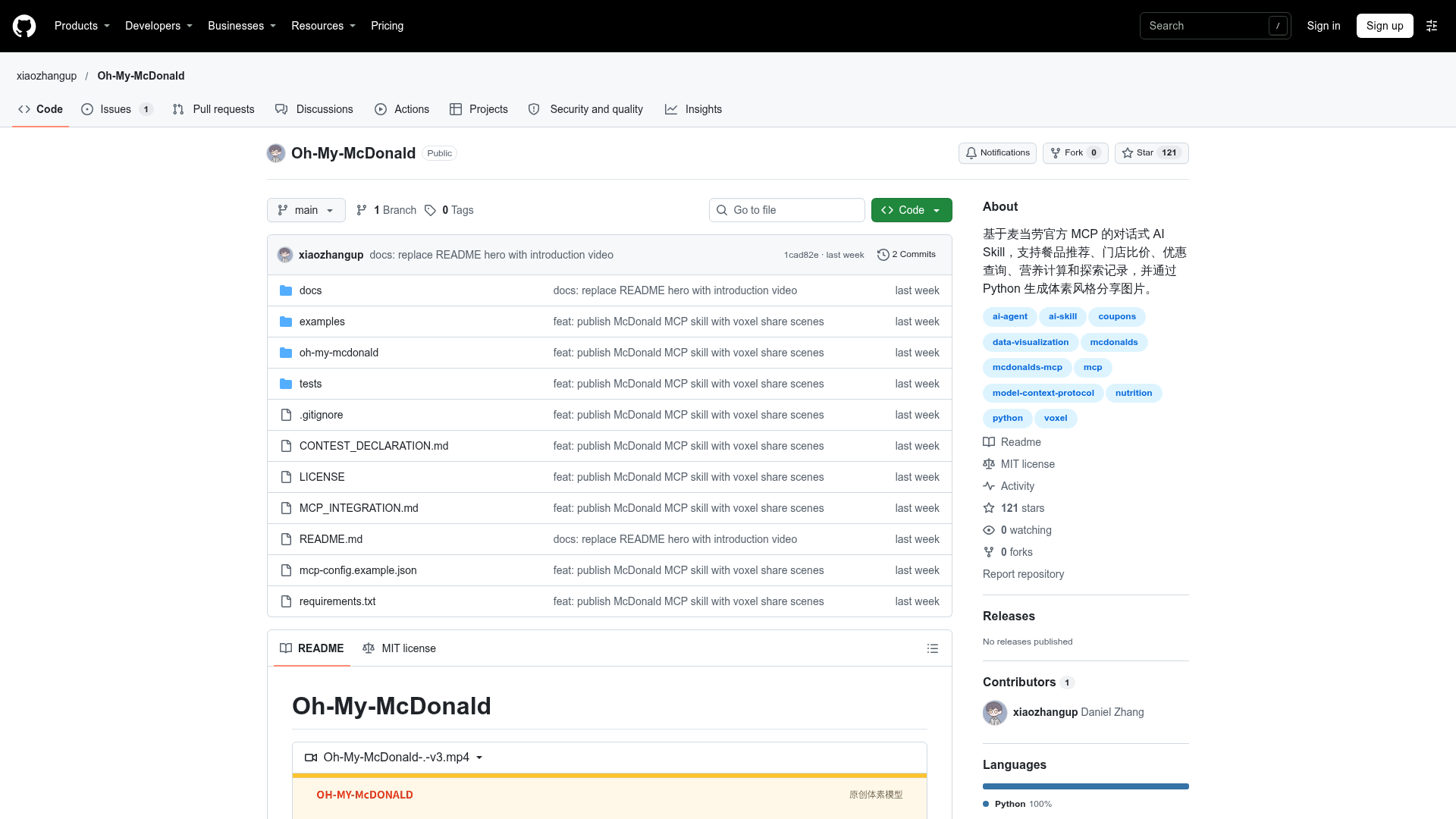Open the README outline list icon

[933, 648]
